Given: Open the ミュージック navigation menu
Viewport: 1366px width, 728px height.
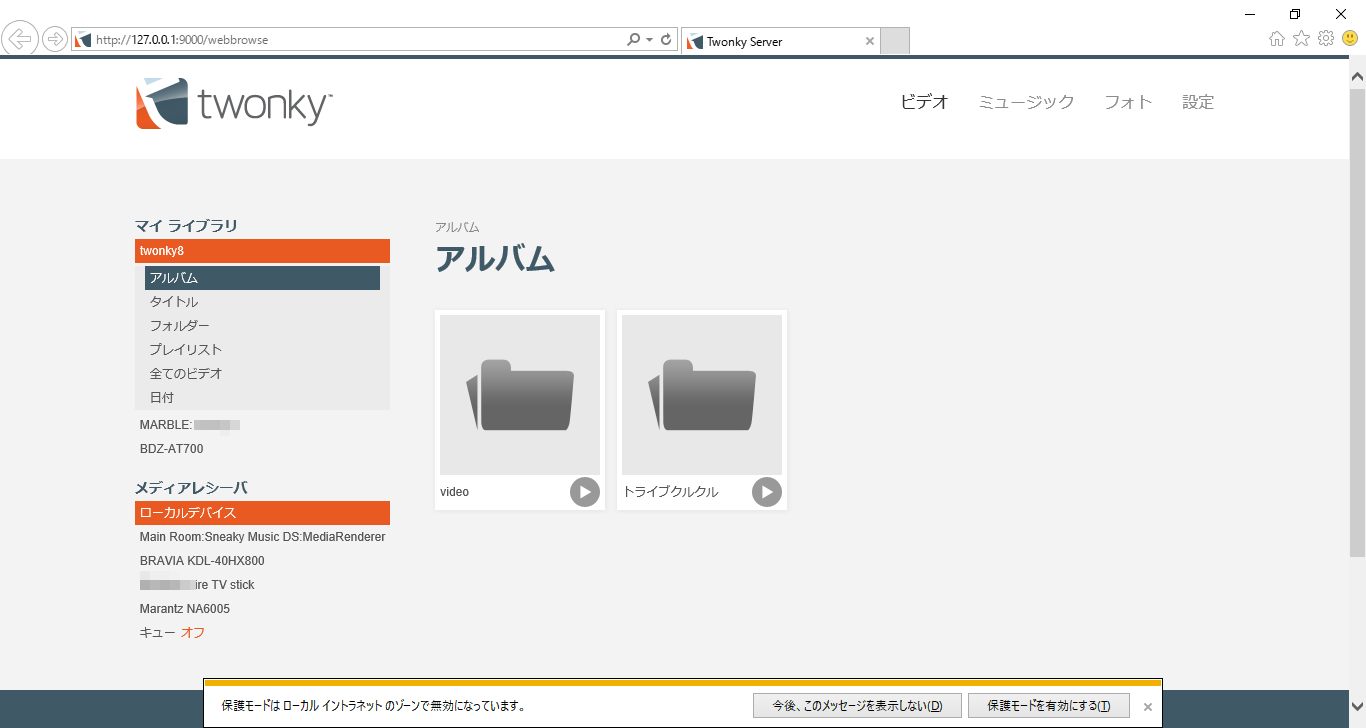Looking at the screenshot, I should 1026,102.
